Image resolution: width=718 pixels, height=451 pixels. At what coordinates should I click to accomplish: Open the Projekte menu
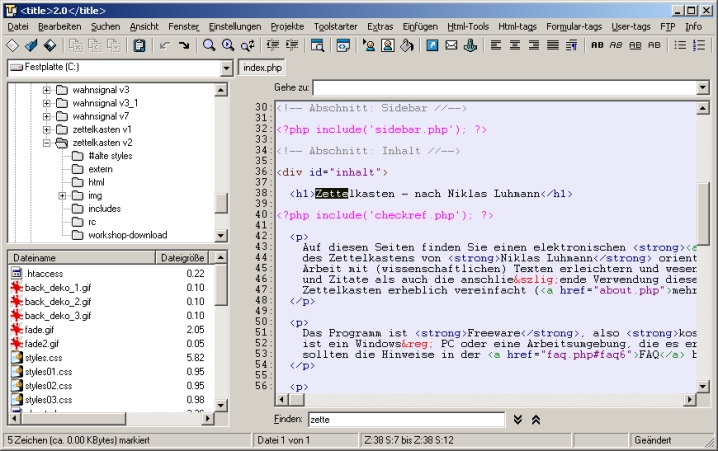[x=288, y=26]
